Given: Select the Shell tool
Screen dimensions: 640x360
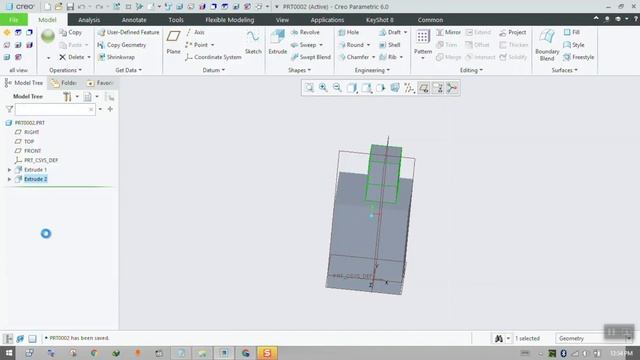Looking at the screenshot, I should [x=390, y=45].
